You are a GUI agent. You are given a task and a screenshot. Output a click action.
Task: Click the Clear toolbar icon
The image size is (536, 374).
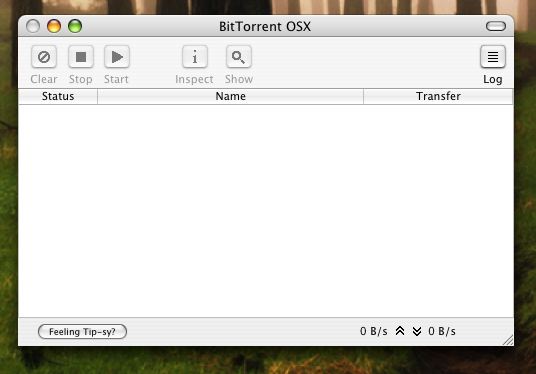point(44,57)
